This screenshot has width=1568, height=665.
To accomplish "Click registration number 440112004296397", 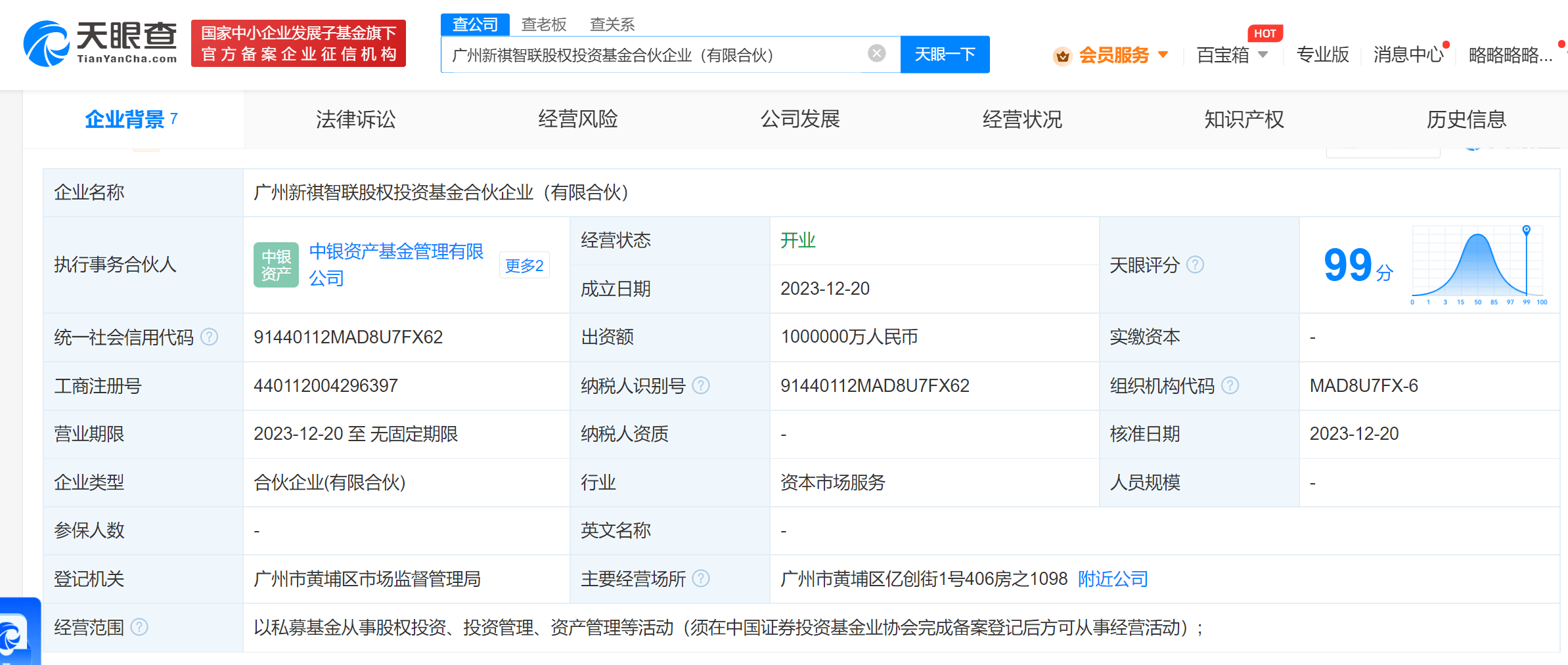I will click(326, 385).
